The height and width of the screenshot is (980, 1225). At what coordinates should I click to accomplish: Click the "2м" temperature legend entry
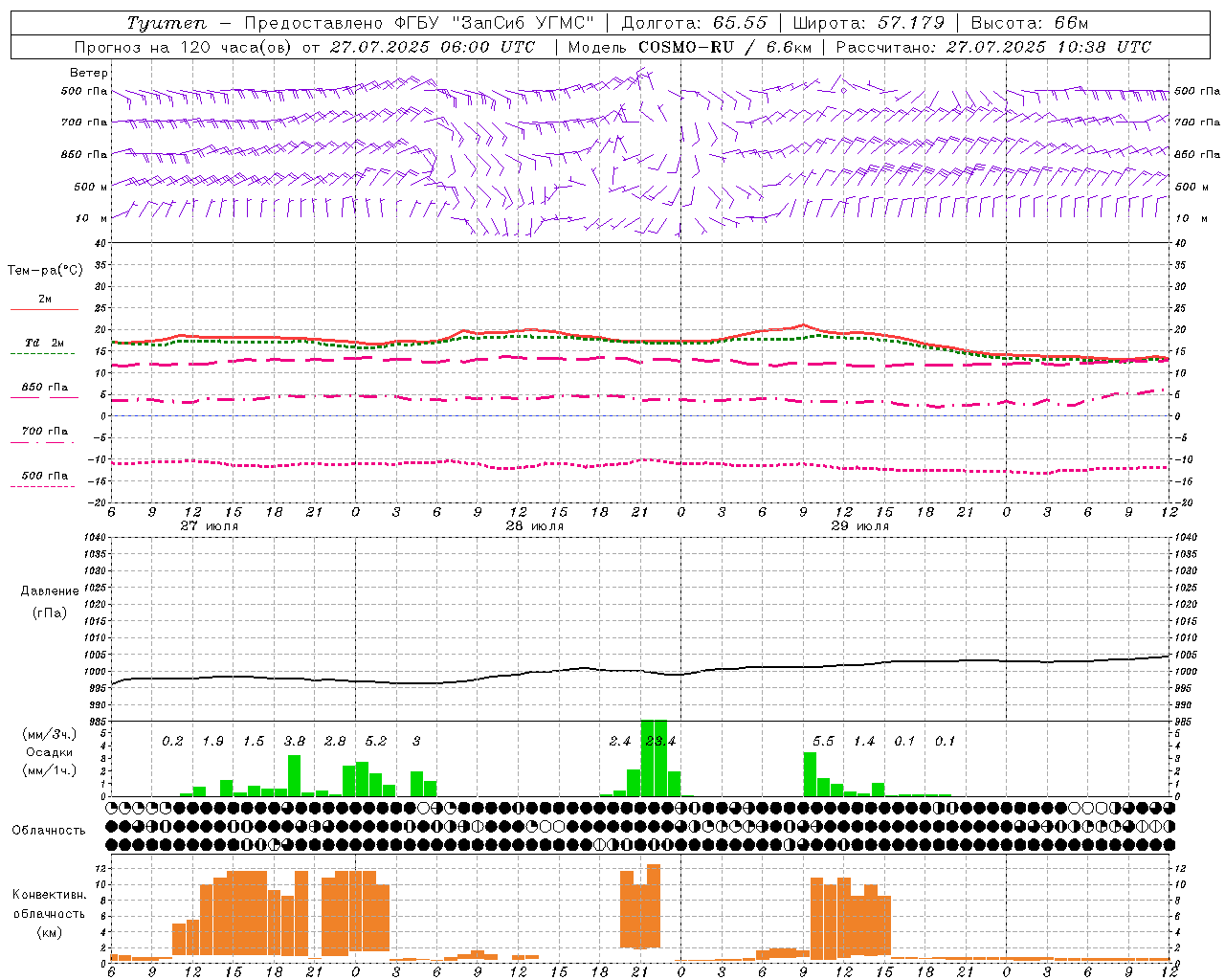coord(45,299)
